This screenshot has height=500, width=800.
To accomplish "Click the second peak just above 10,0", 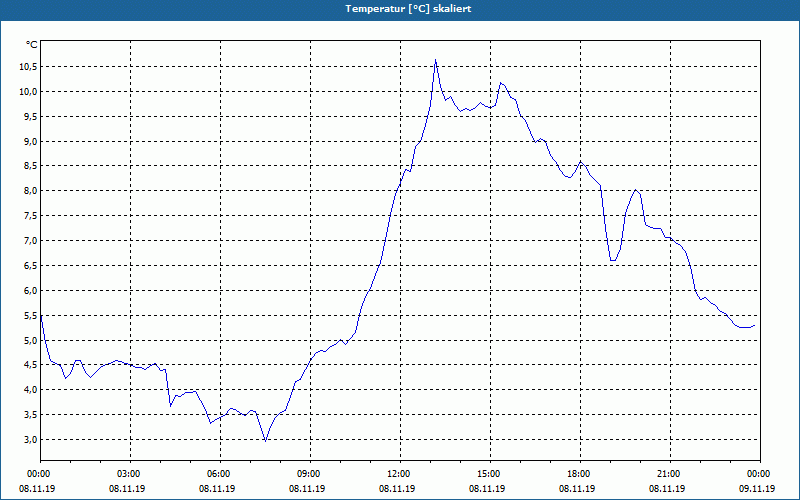I will pos(501,83).
